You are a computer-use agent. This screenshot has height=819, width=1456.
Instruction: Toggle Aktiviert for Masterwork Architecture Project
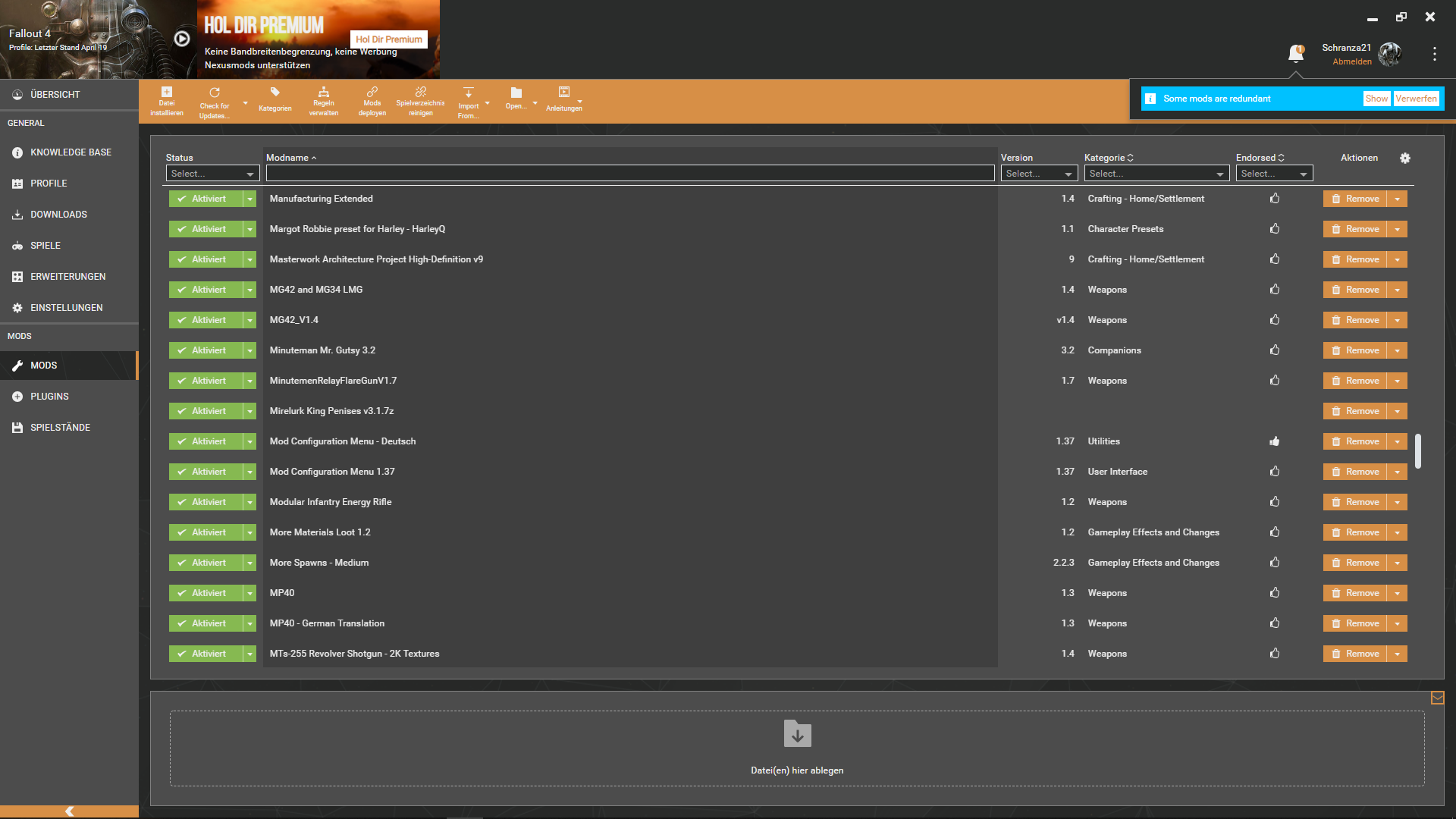[x=206, y=259]
